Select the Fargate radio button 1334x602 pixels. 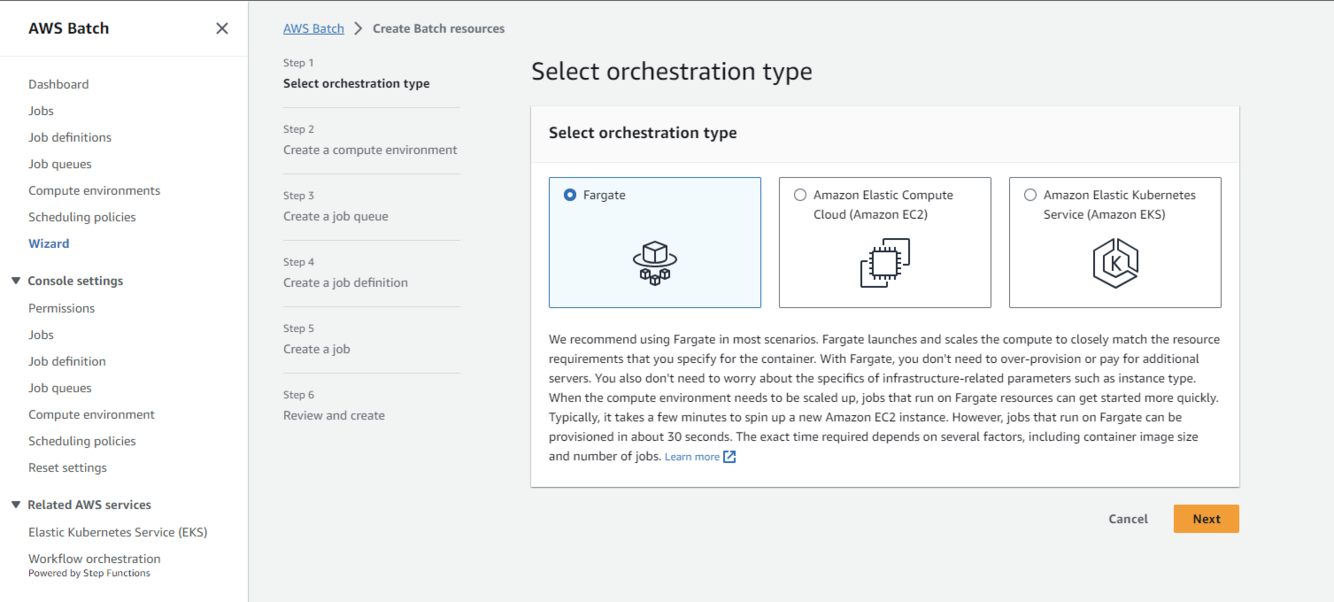570,195
